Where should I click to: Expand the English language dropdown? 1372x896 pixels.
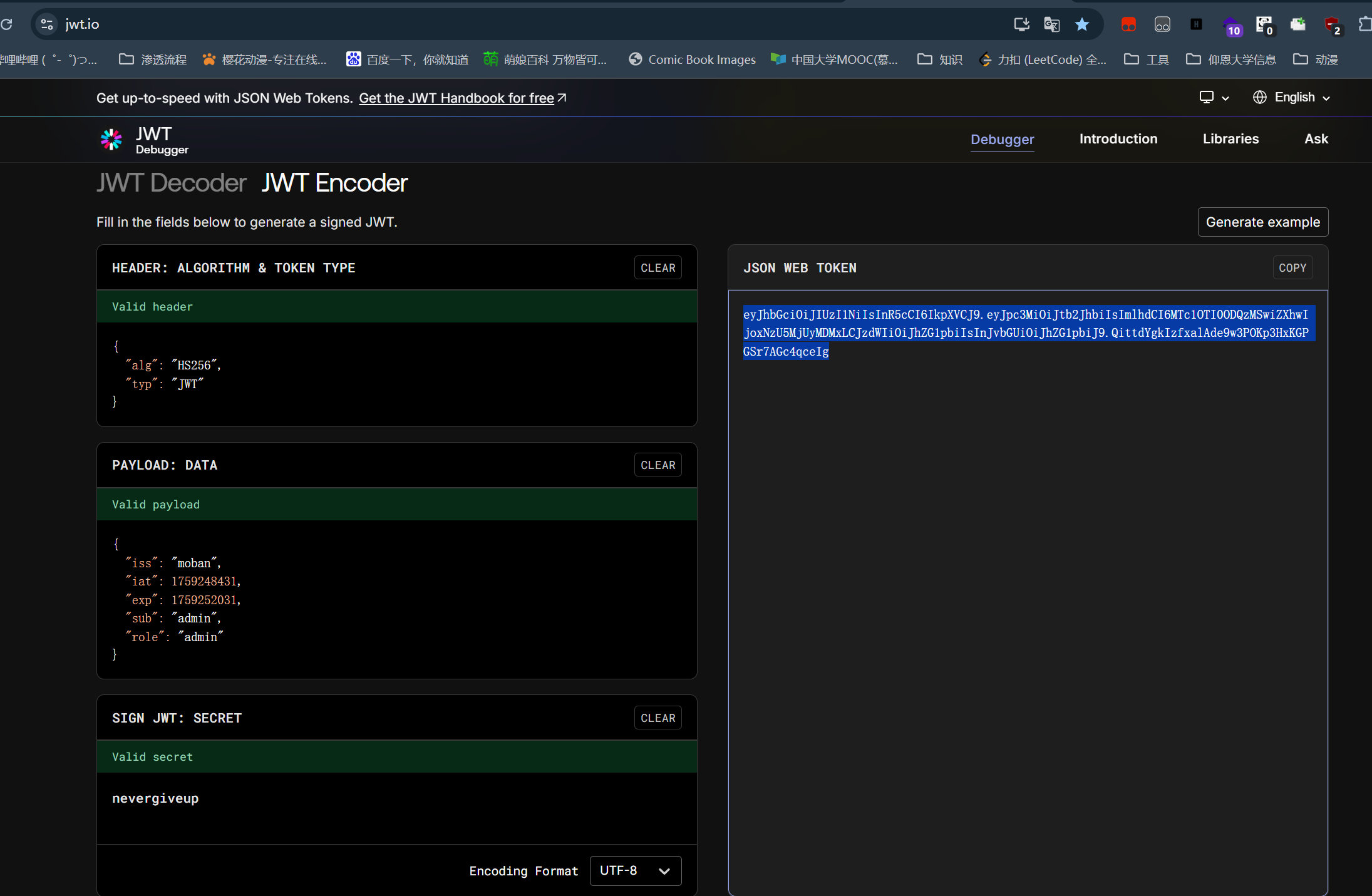[1301, 98]
